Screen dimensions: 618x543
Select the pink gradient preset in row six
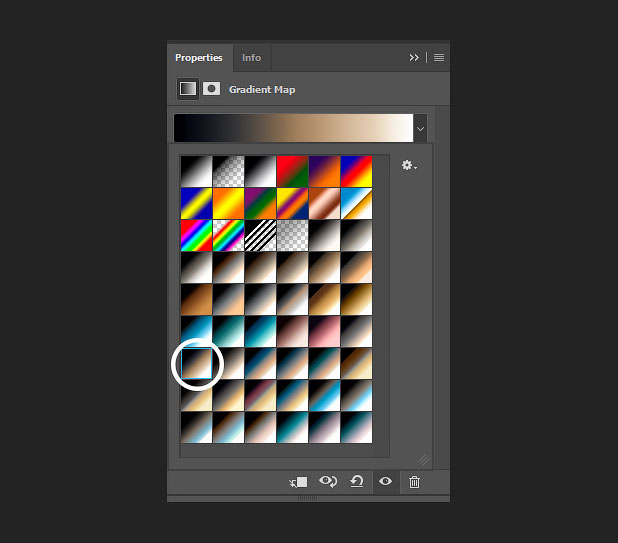pyautogui.click(x=324, y=331)
